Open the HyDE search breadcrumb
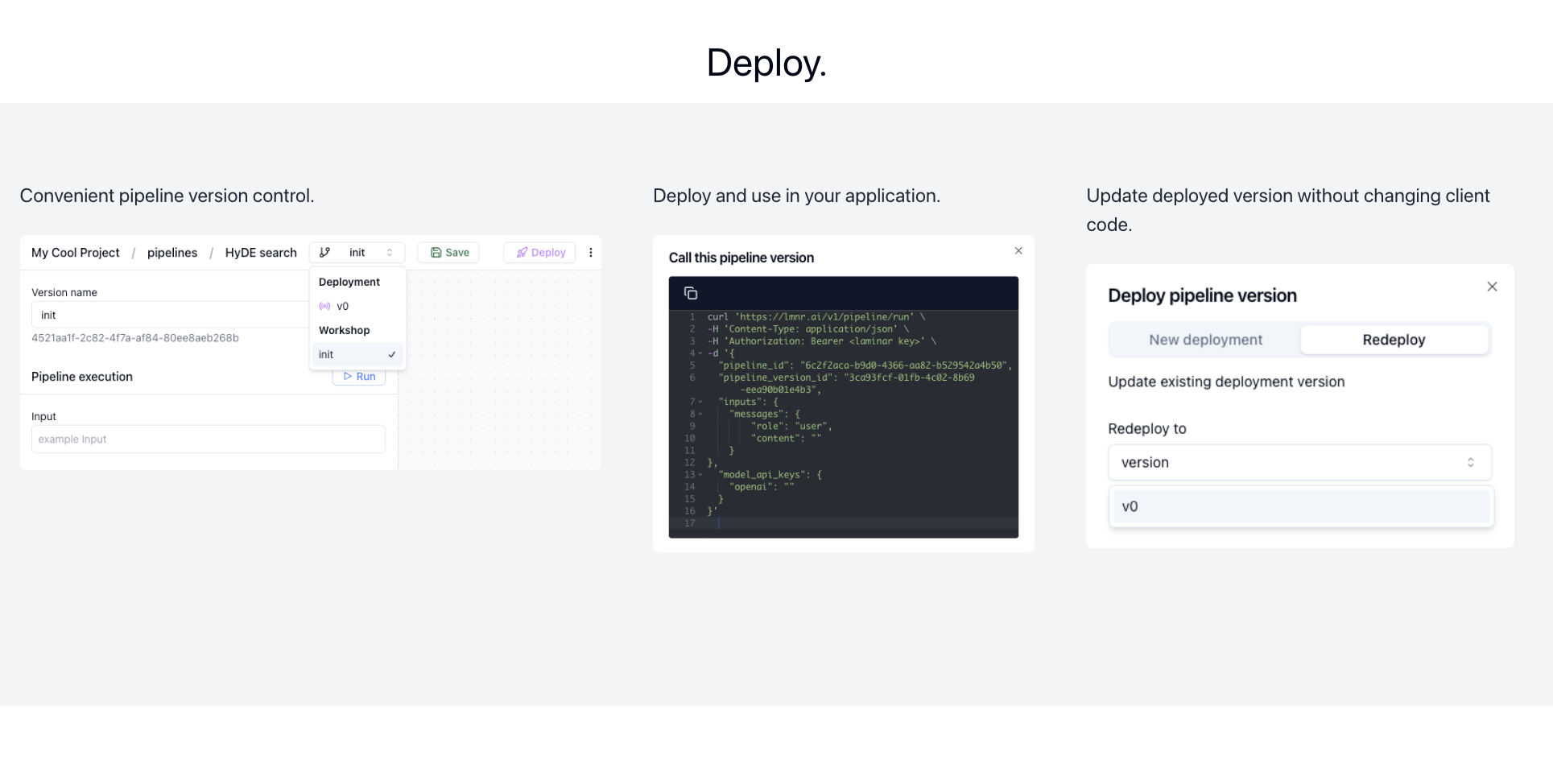 coord(261,253)
